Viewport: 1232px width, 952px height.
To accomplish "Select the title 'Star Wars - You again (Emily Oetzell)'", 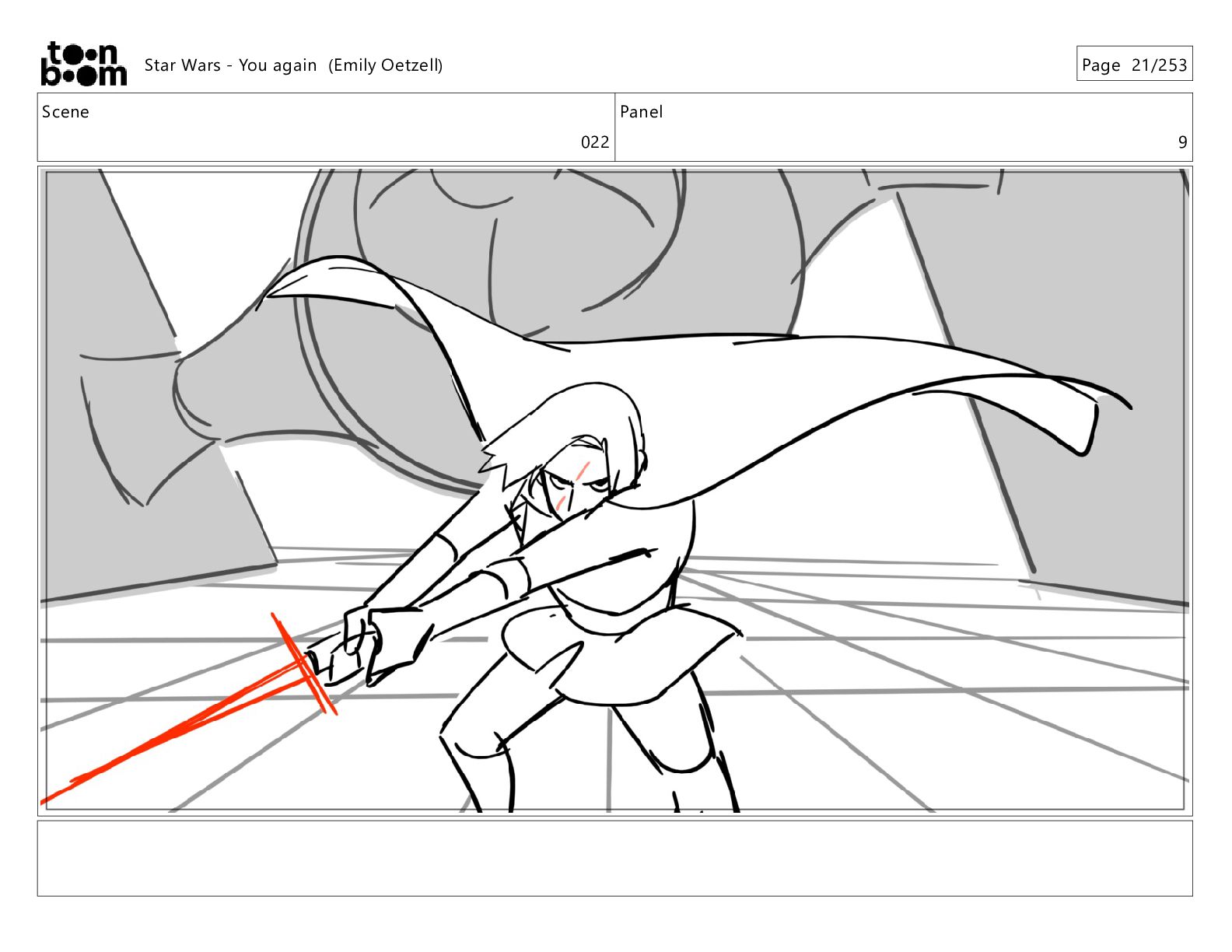I will [x=293, y=65].
